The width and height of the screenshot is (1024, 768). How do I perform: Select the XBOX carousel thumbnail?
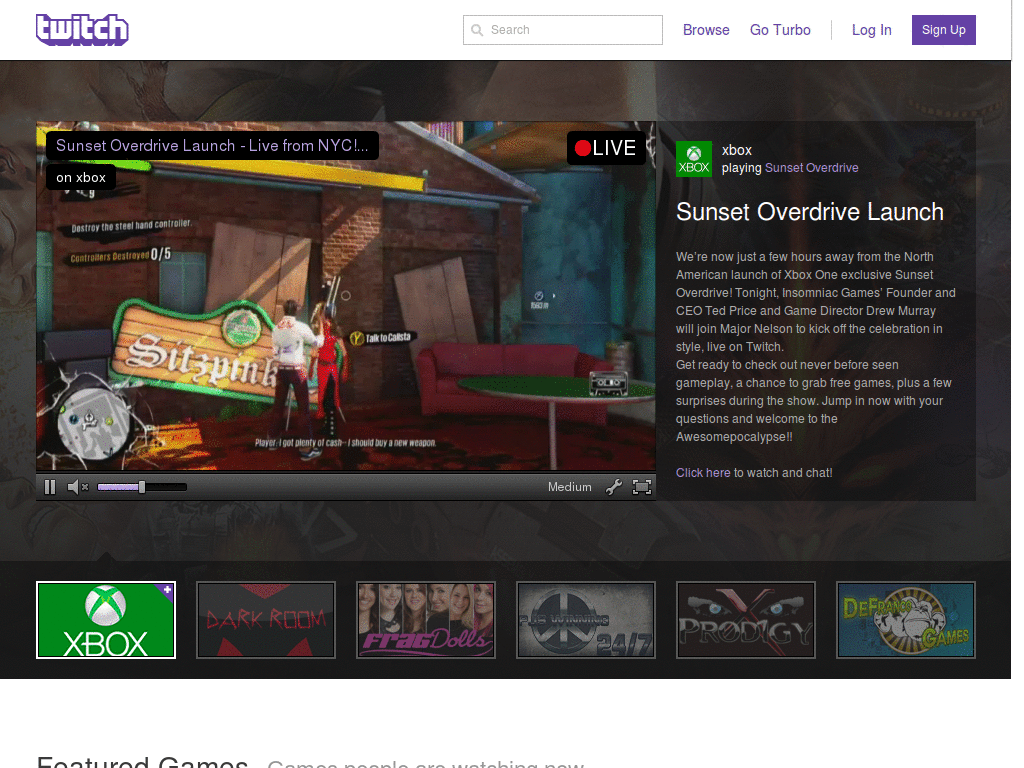tap(106, 620)
